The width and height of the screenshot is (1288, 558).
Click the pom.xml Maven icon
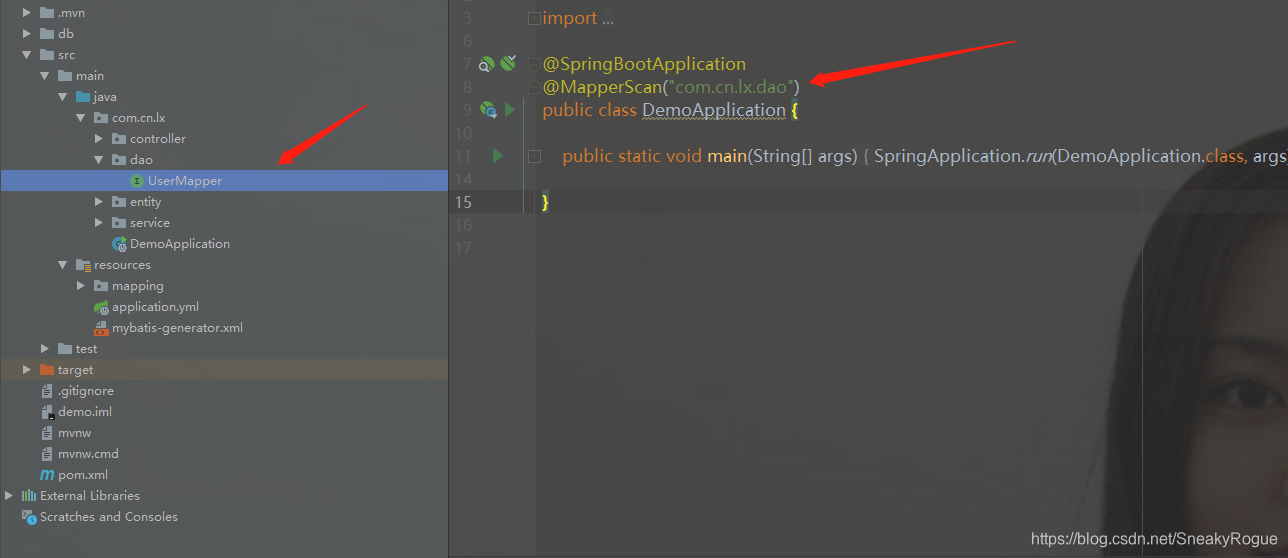pos(47,475)
